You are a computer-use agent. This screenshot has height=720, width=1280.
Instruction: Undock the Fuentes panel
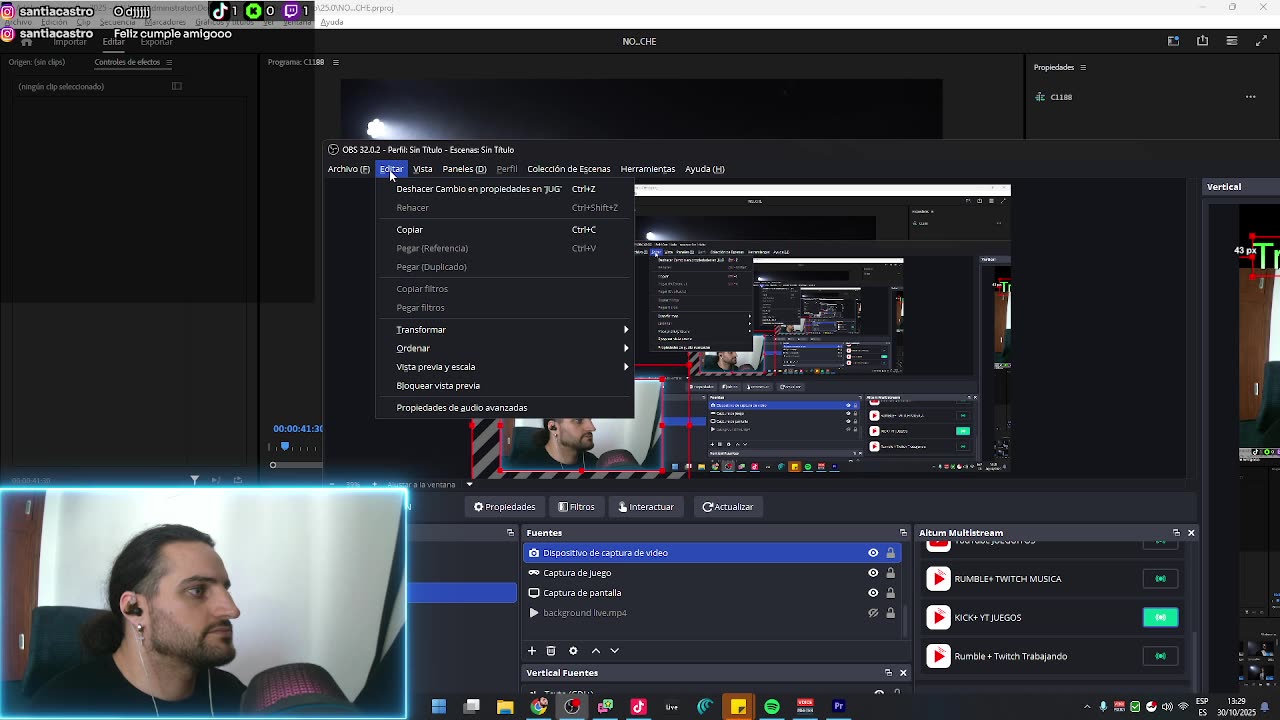click(903, 533)
